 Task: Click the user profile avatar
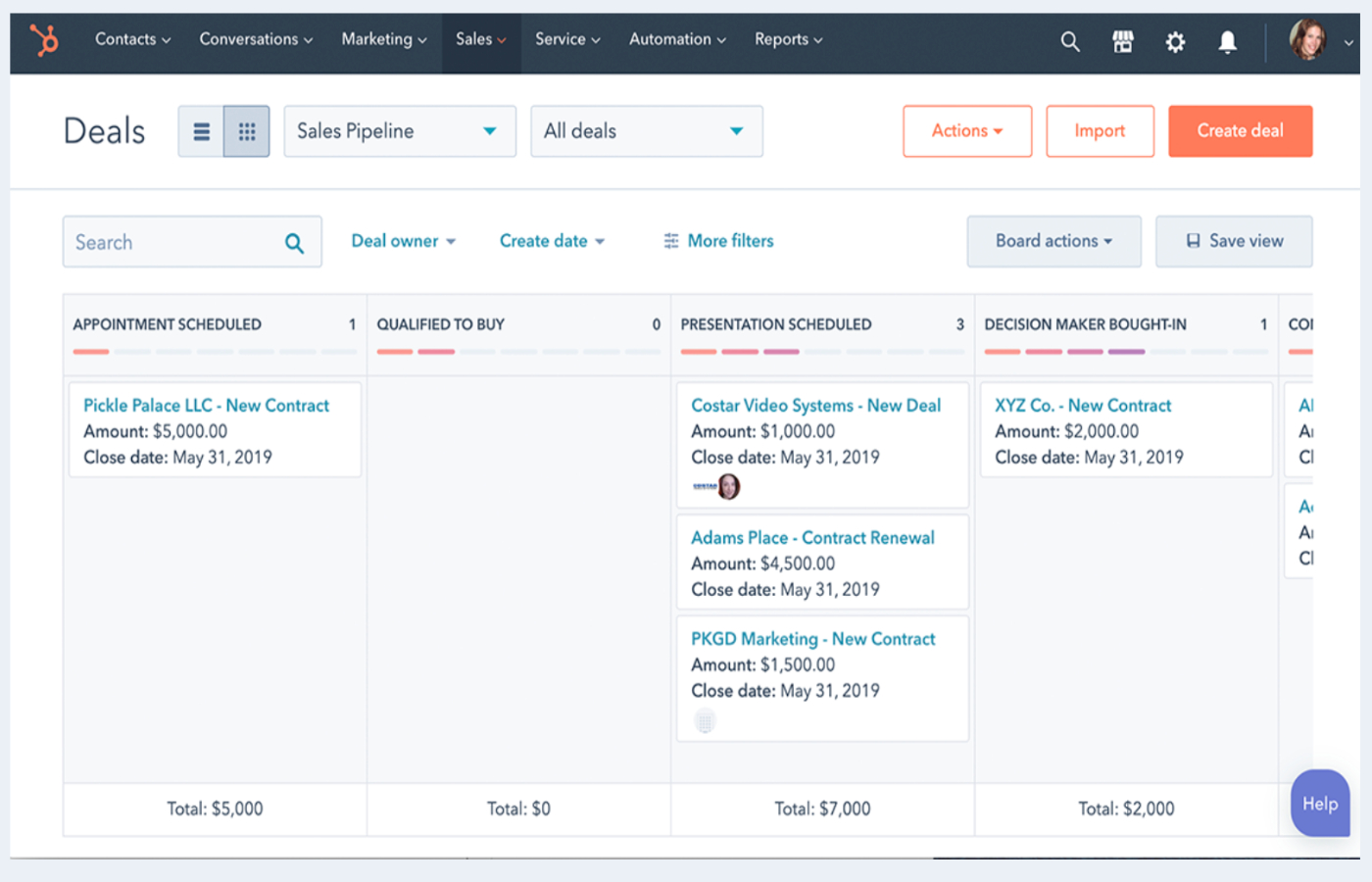pos(1308,40)
